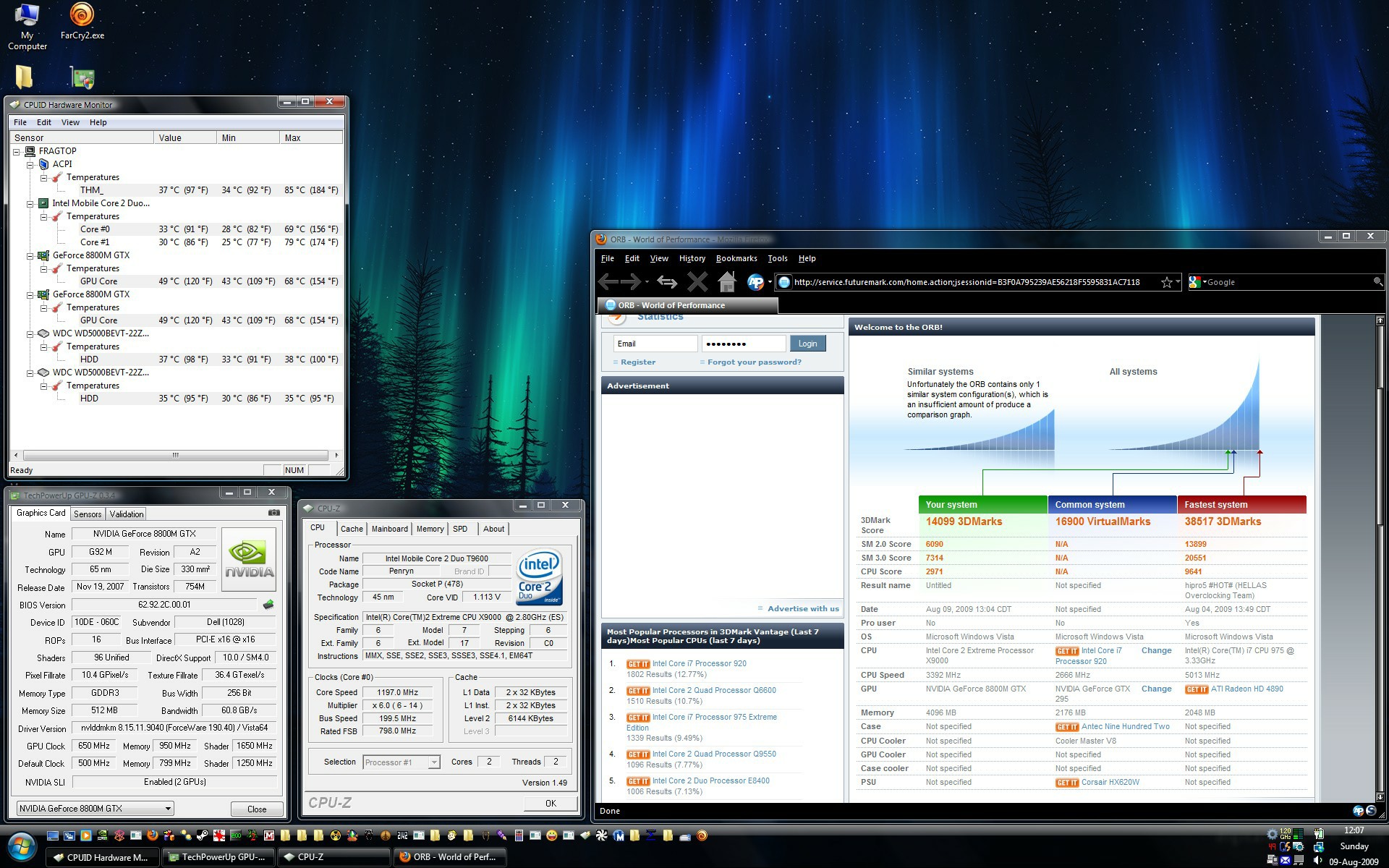Click the fan icon in quick launch
This screenshot has width=1389, height=868.
(601, 835)
